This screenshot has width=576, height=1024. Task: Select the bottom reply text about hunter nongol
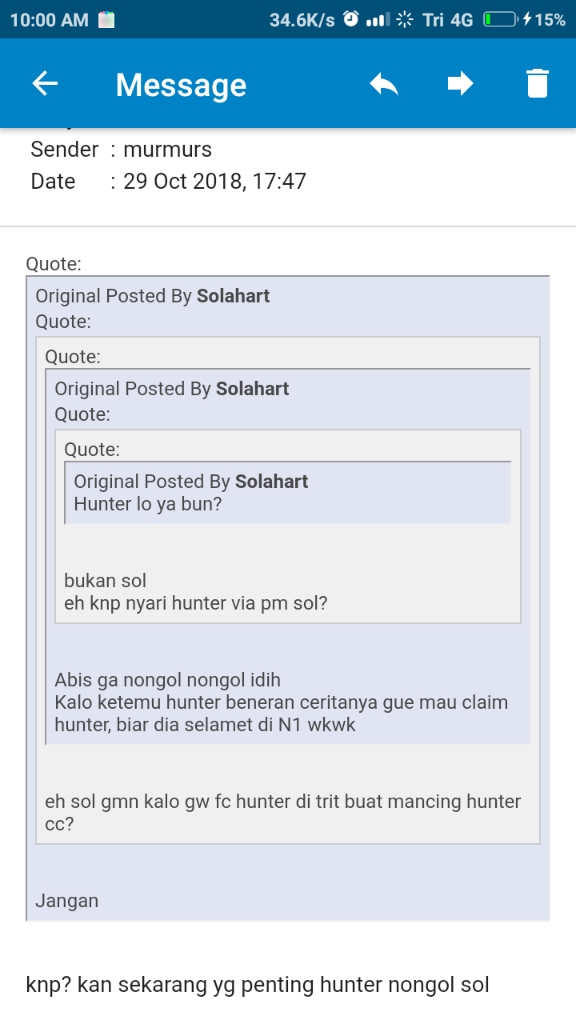[260, 984]
